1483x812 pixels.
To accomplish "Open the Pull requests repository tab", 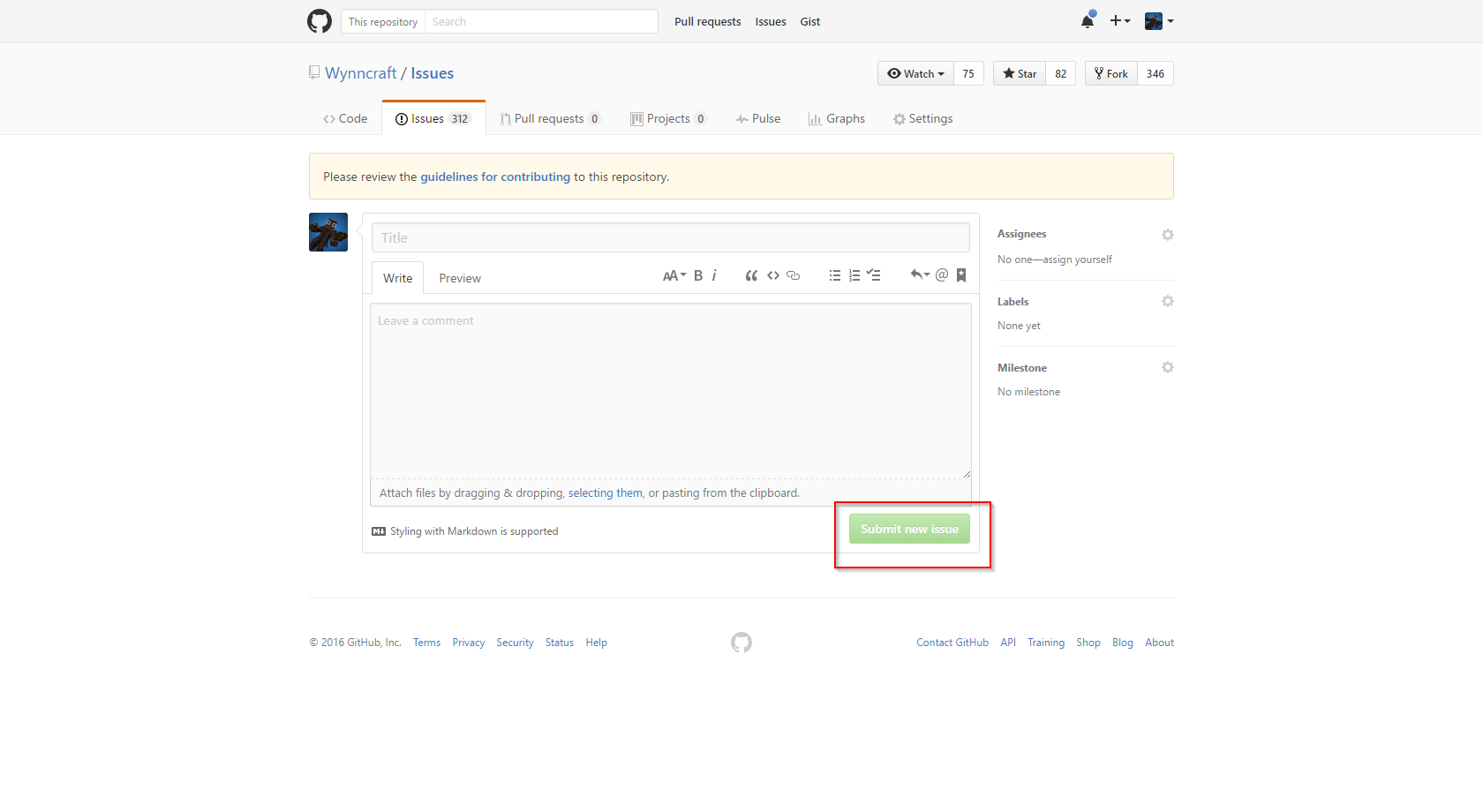I will [550, 118].
